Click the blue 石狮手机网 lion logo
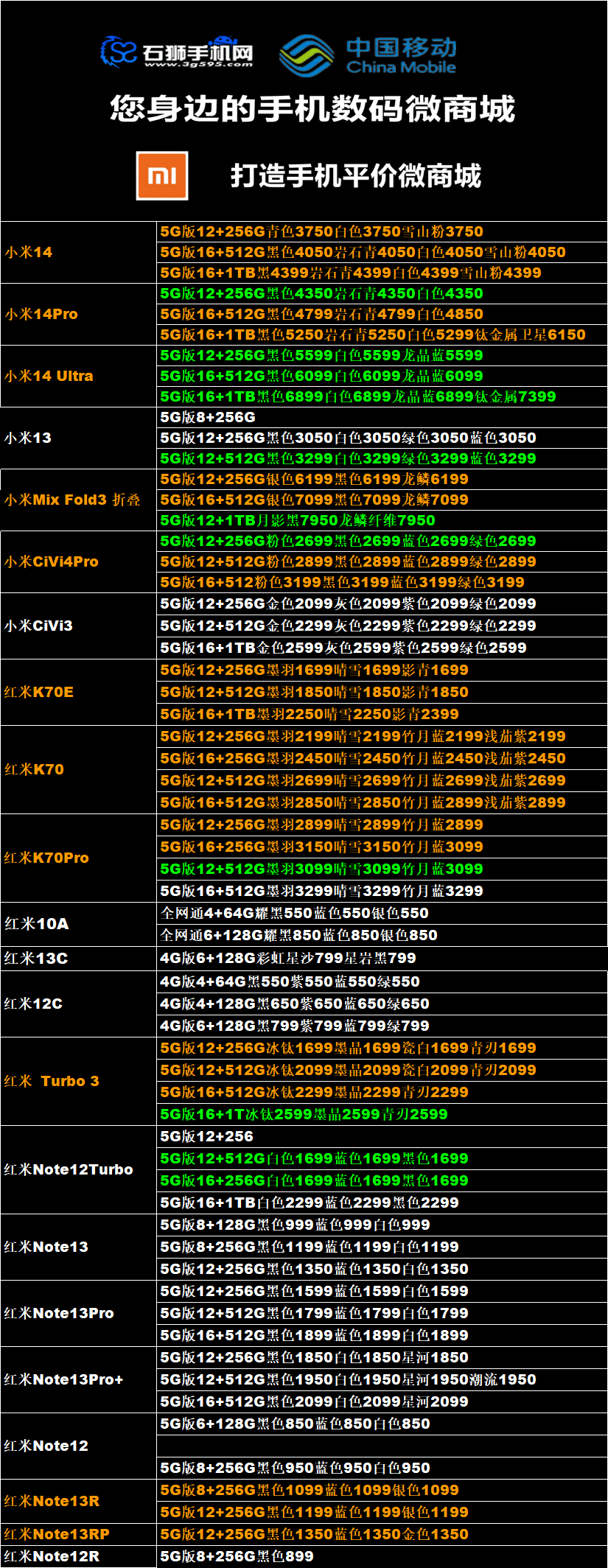Screen dimensions: 608x1568 tap(119, 51)
